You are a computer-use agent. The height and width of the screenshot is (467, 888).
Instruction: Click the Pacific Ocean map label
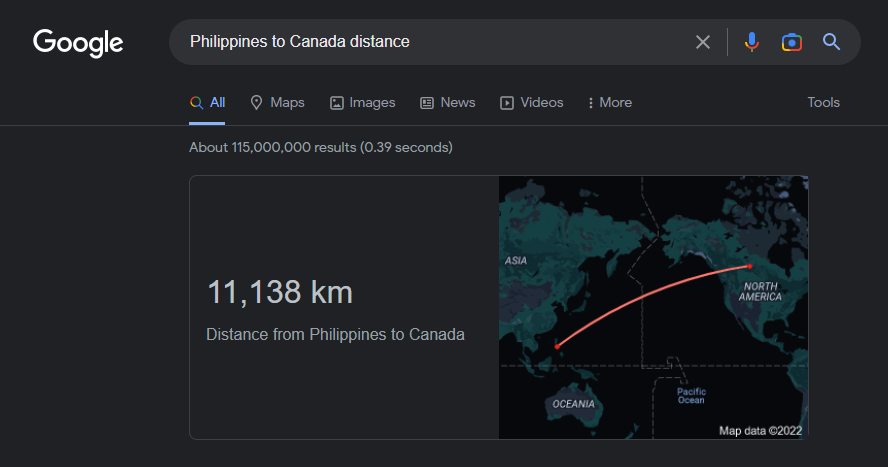coord(691,396)
